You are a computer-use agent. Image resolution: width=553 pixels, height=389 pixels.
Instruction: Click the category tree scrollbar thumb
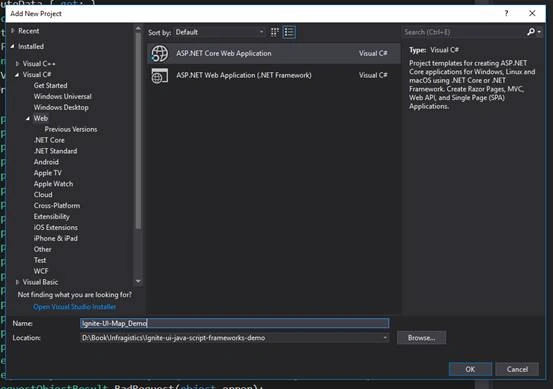pyautogui.click(x=138, y=131)
